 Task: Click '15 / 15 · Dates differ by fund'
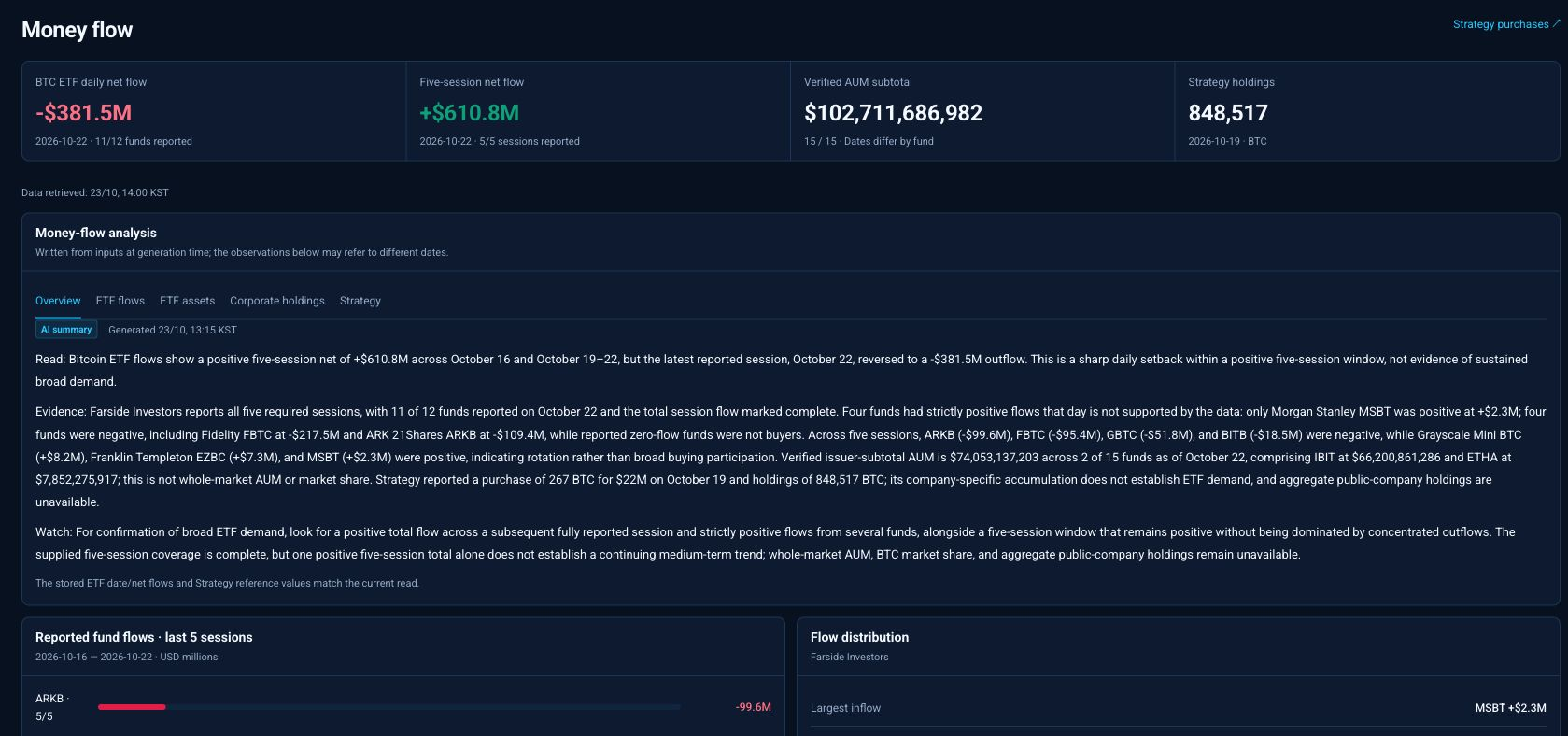[869, 142]
